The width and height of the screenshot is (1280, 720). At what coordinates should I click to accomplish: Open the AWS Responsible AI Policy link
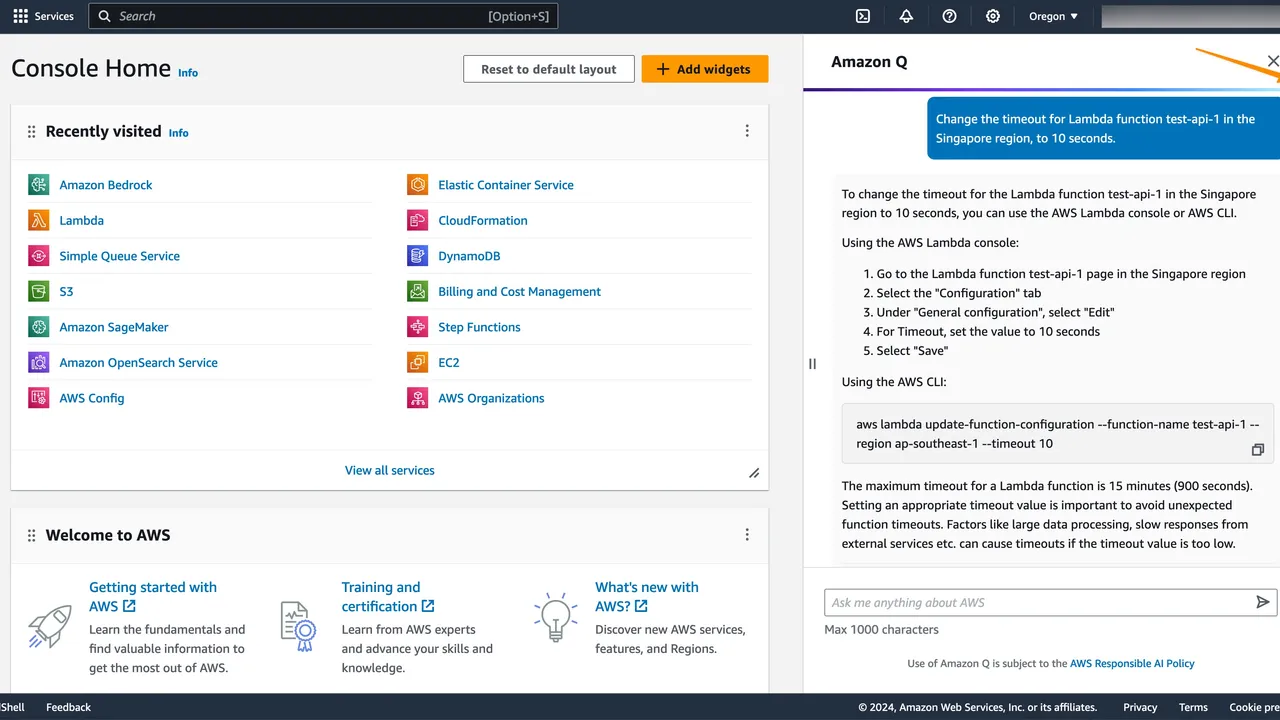pos(1132,663)
